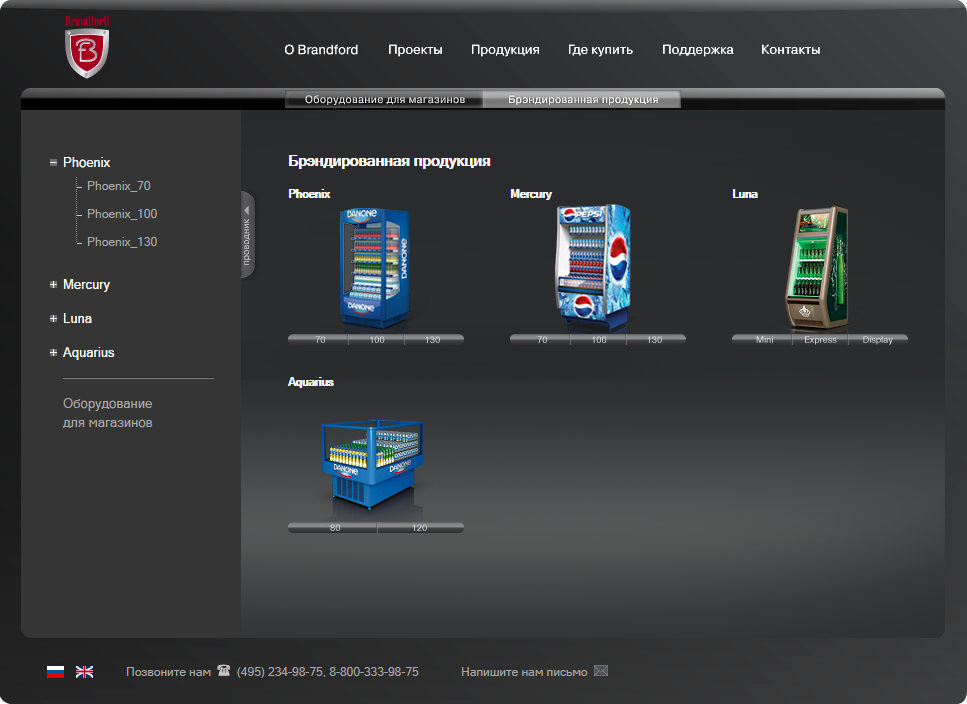Click the Aquarius island cooler image
The height and width of the screenshot is (704, 967).
pos(372,465)
